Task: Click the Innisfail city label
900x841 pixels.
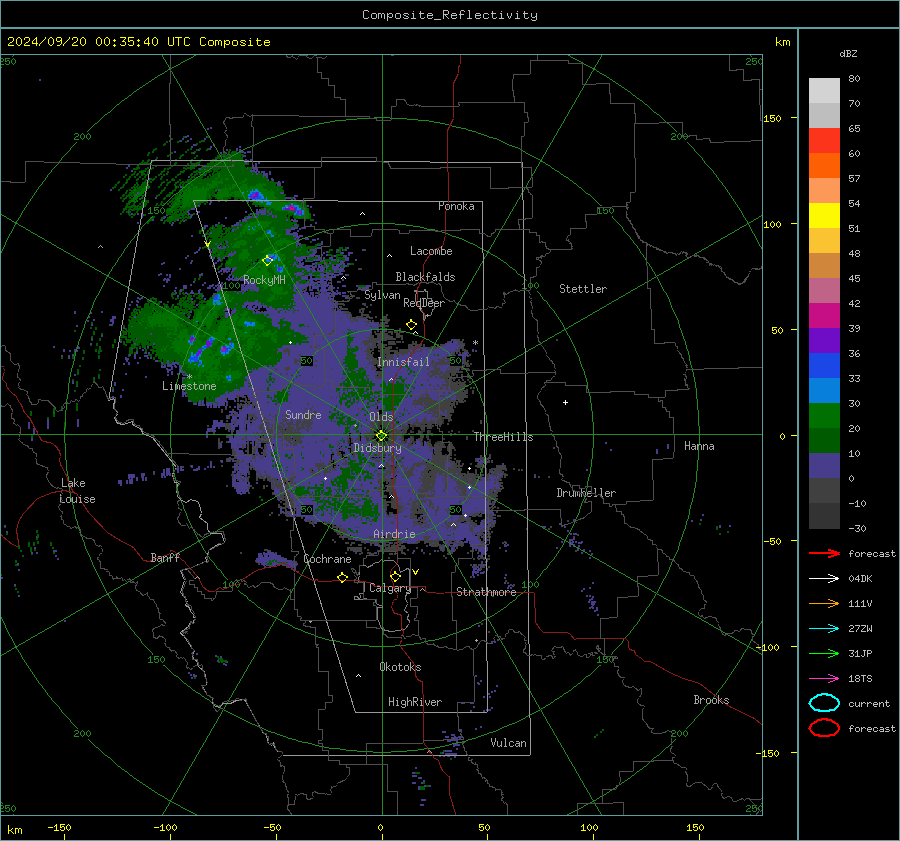Action: [403, 362]
